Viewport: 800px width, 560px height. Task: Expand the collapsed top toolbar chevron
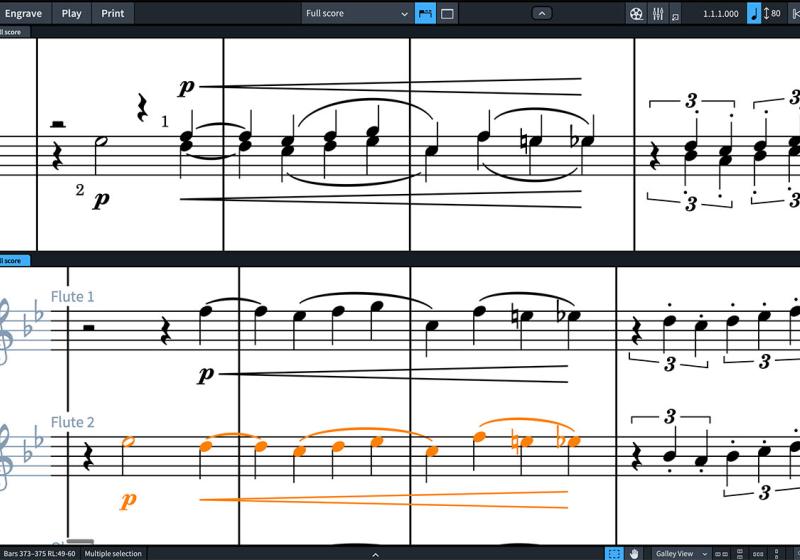tap(541, 13)
